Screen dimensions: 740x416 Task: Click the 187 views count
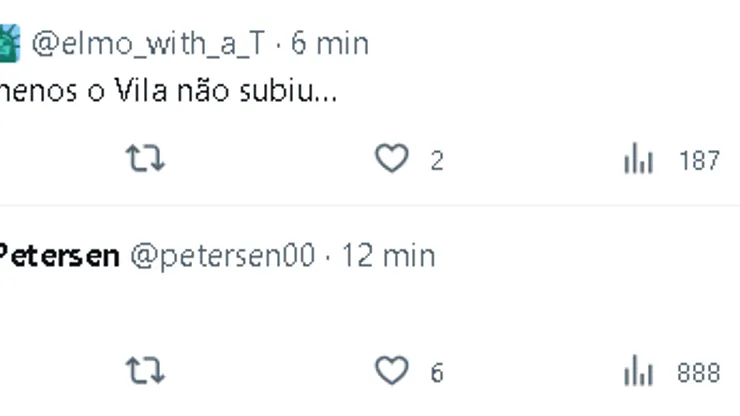(699, 160)
